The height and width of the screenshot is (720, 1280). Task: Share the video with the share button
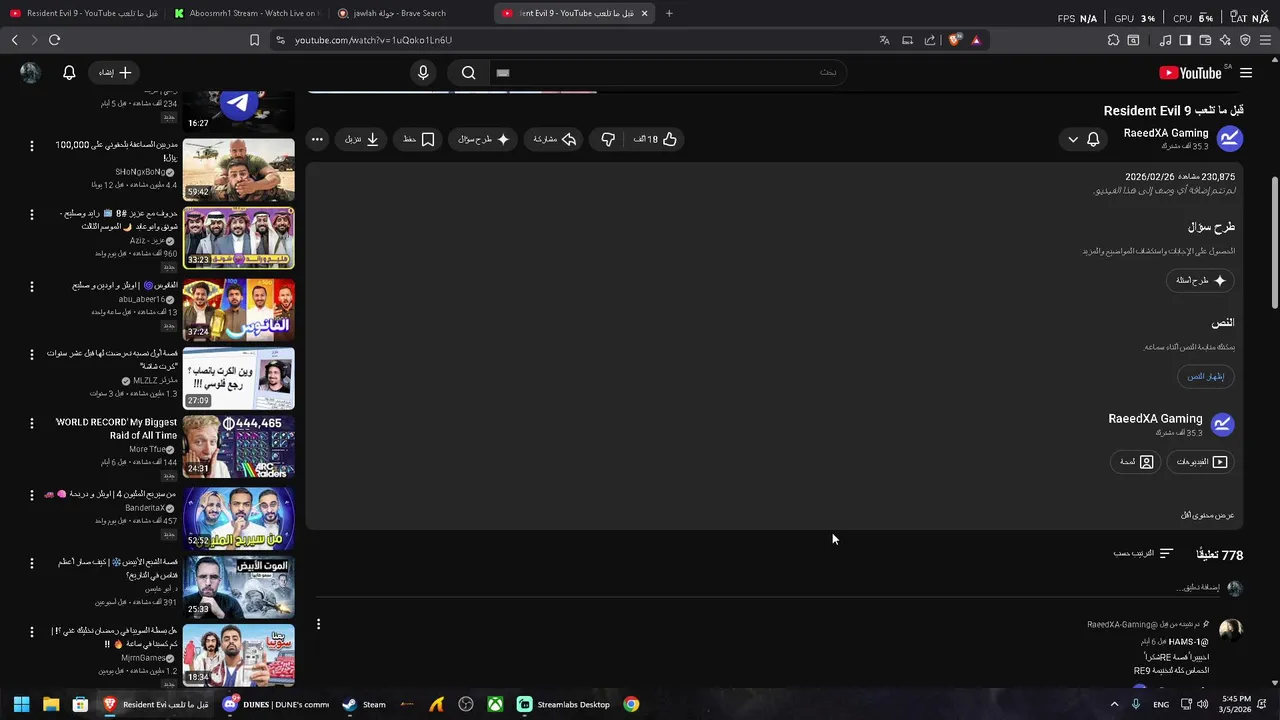[x=555, y=140]
